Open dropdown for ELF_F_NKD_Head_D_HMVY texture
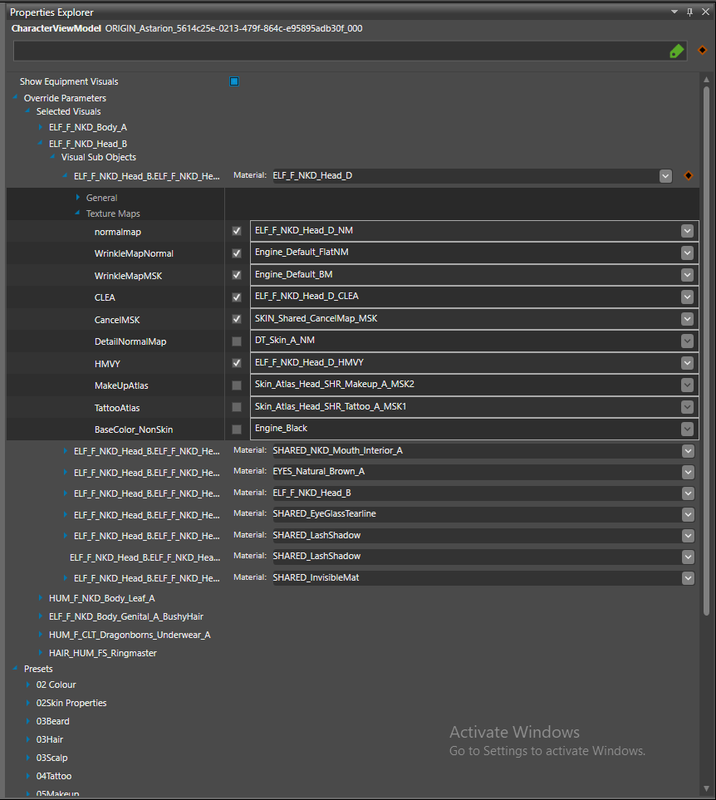This screenshot has height=800, width=716. coord(687,363)
